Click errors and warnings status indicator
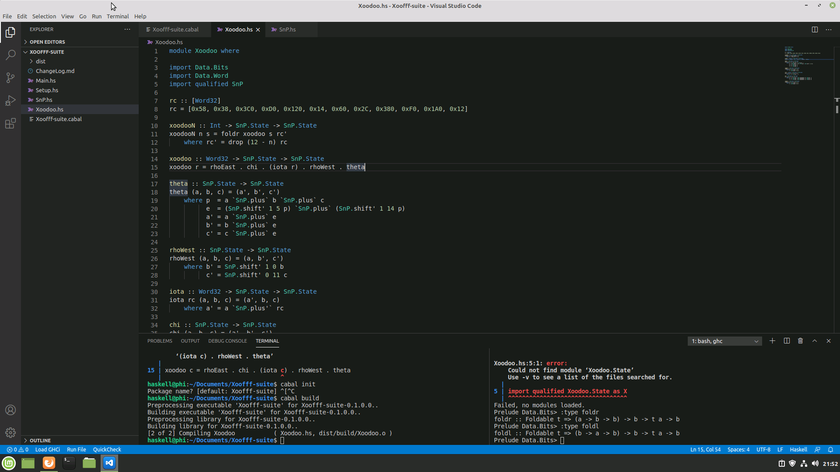The image size is (840, 472). (x=17, y=449)
